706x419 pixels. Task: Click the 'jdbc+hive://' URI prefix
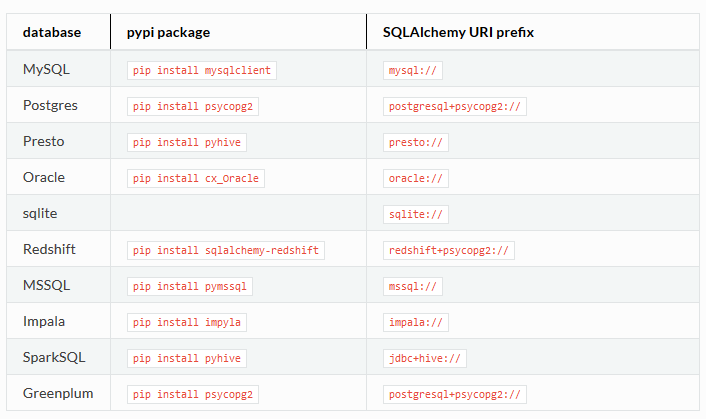point(425,359)
